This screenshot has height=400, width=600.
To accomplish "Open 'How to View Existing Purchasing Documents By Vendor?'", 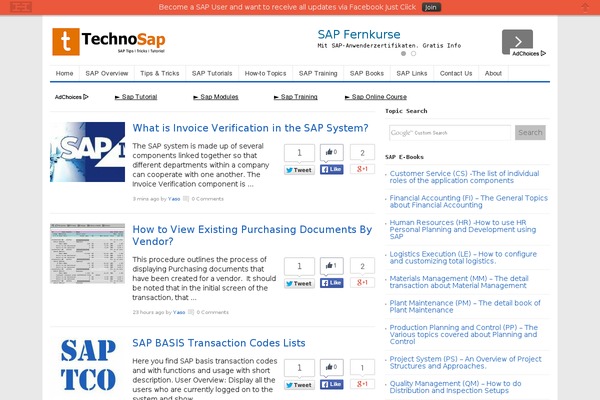I will [252, 235].
